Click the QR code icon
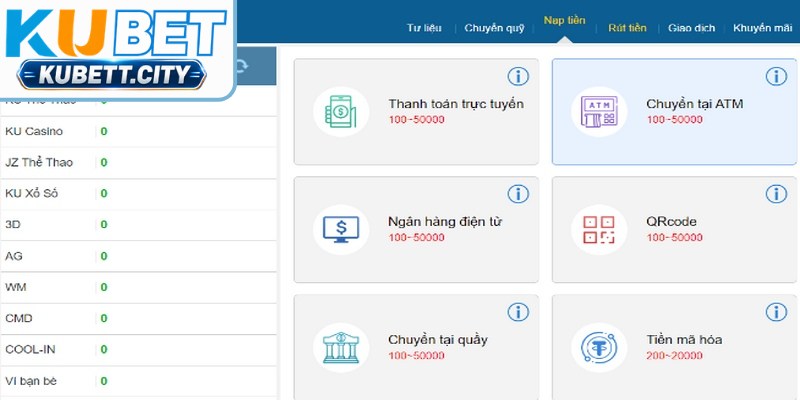800x400 pixels. [599, 229]
